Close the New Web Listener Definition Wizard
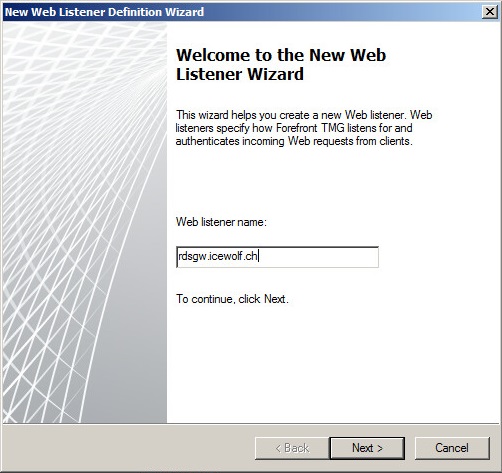This screenshot has height=473, width=502. coord(490,12)
